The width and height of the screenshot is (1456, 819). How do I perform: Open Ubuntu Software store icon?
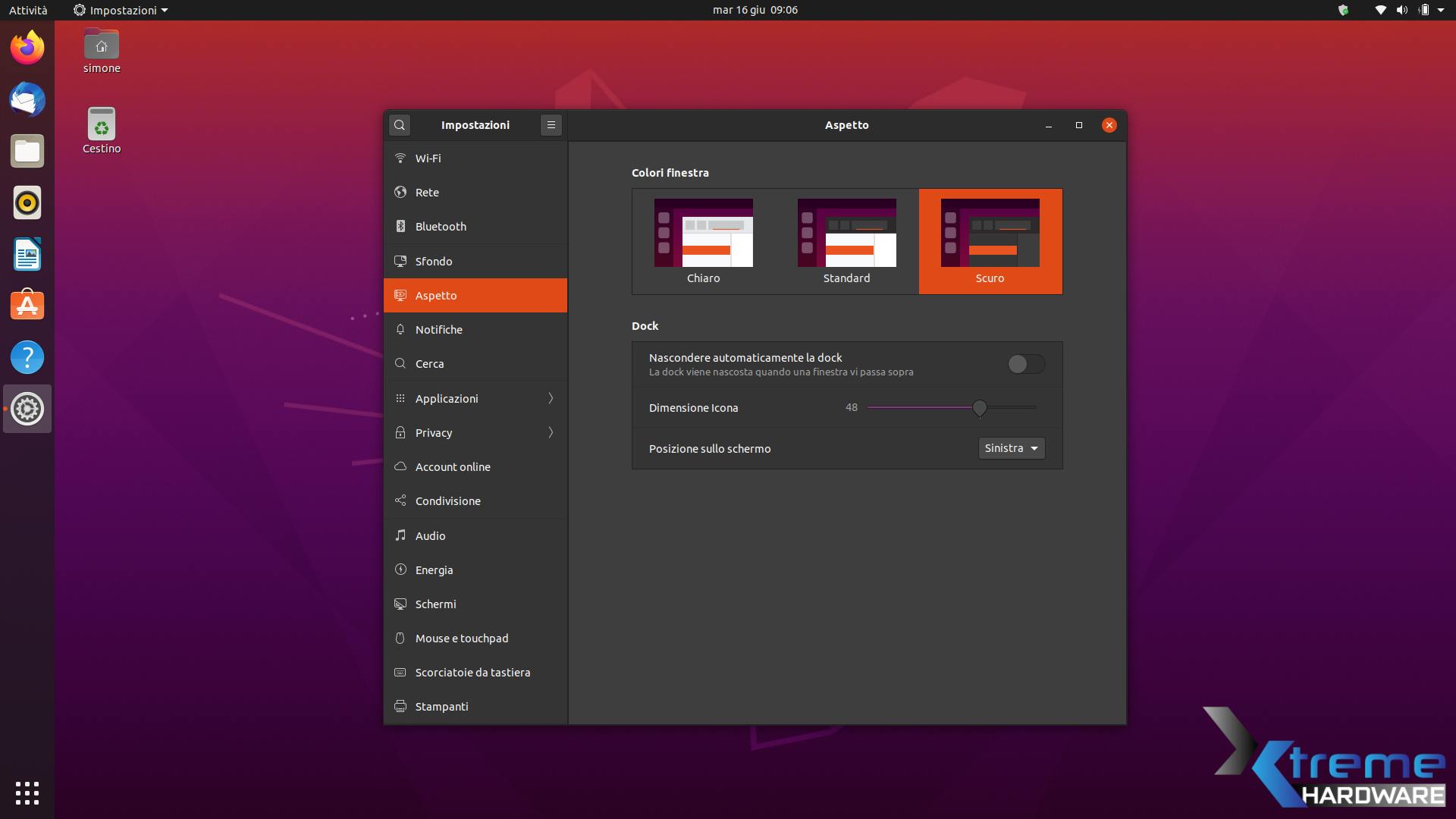tap(27, 306)
